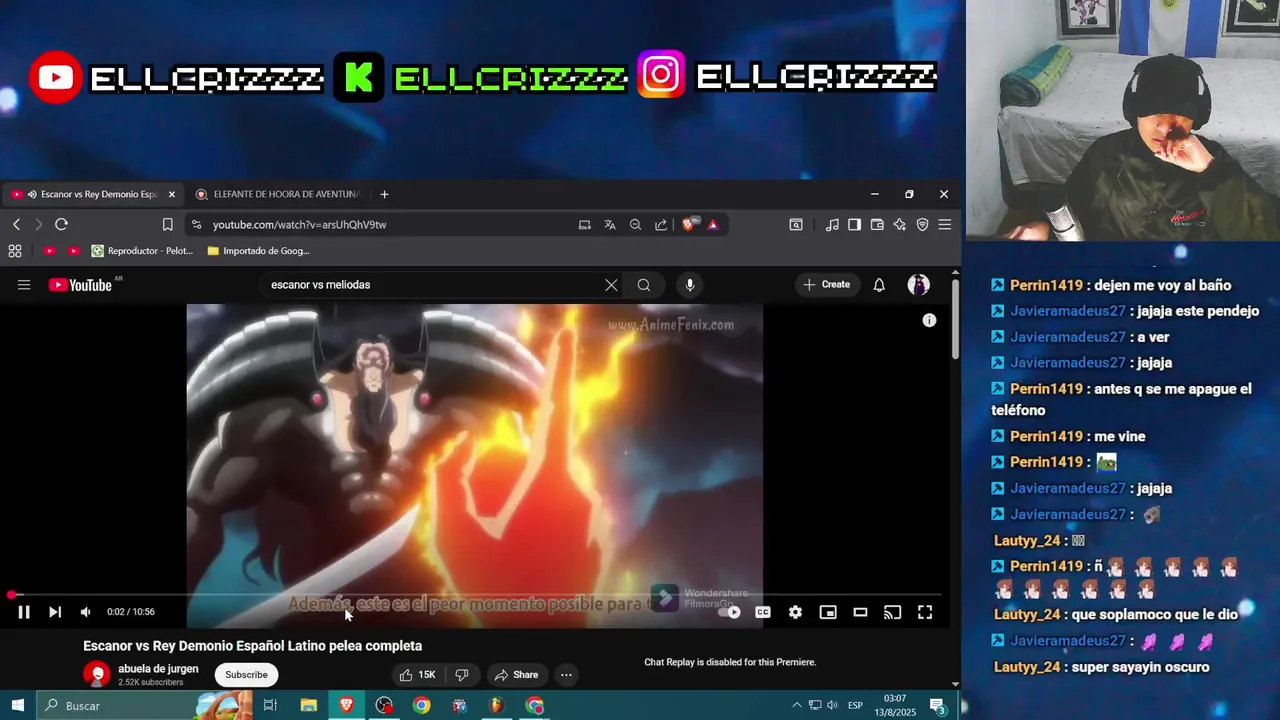Open the video info card icon
Screen dimensions: 1280x720
pyautogui.click(x=929, y=320)
